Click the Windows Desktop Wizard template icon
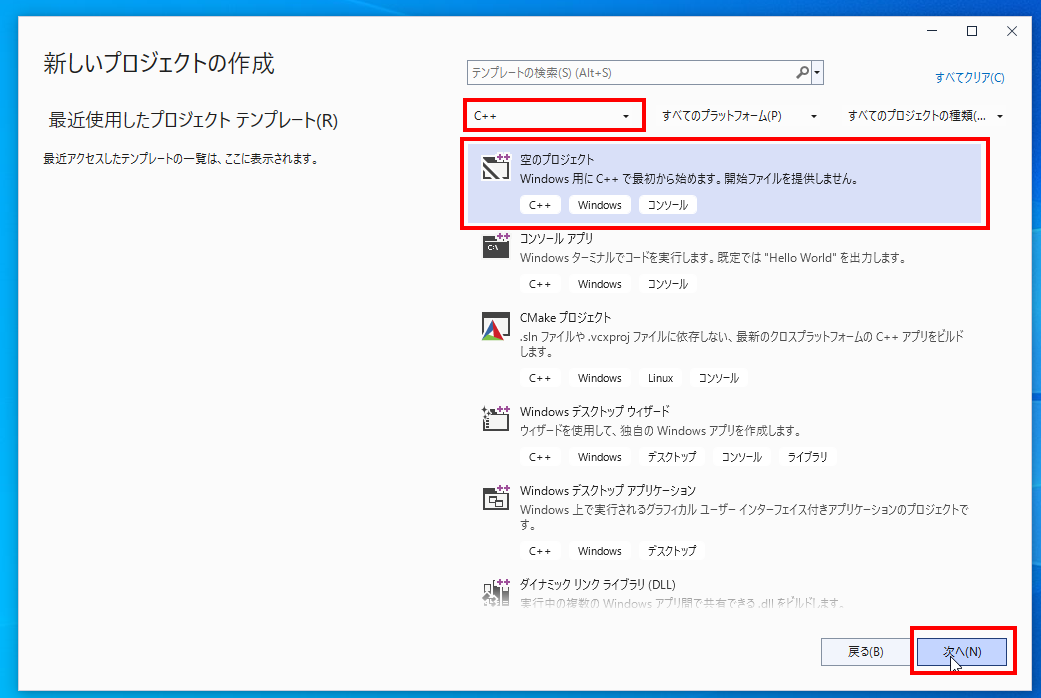 click(495, 418)
